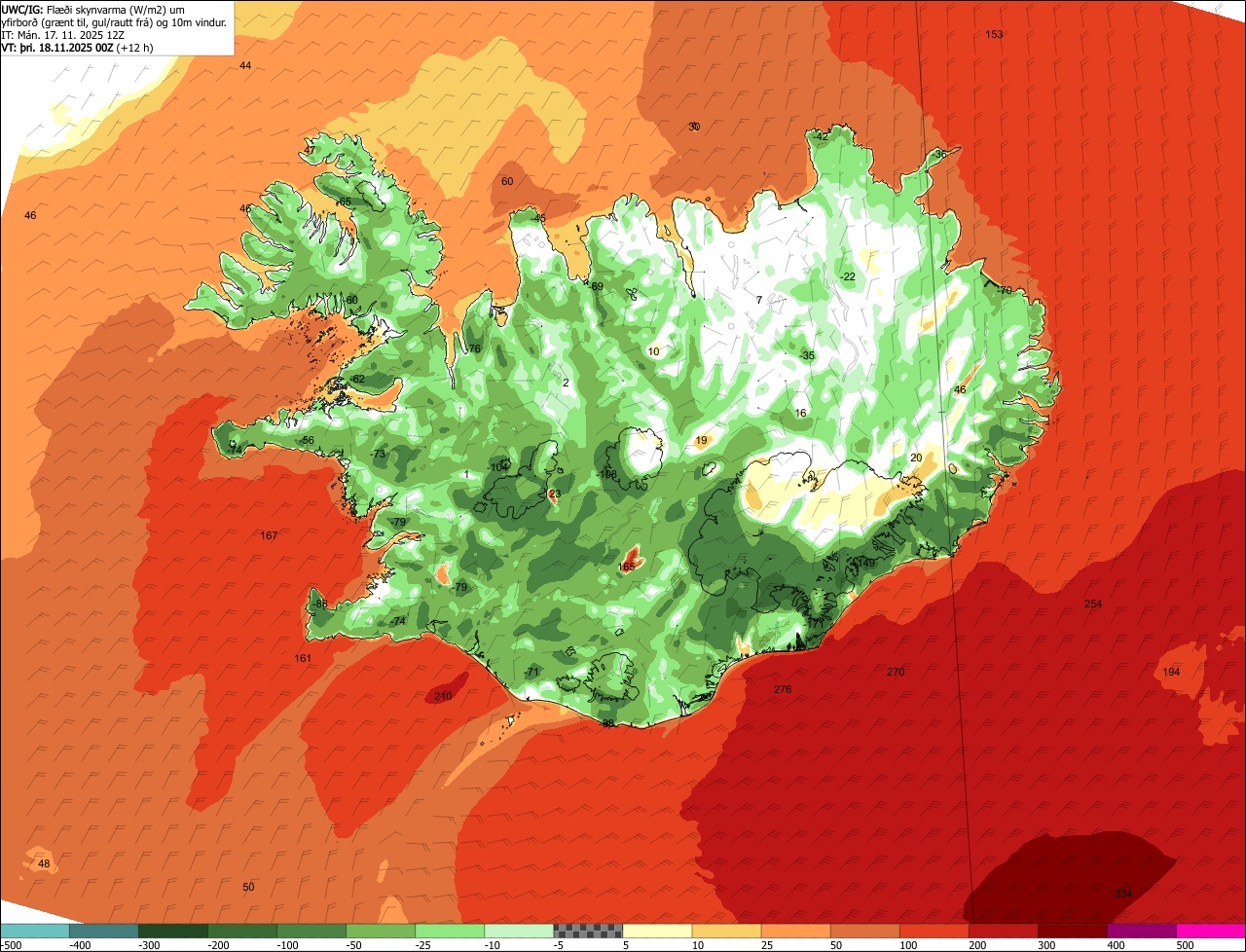Select the pale yellow legend swatch between 5 and 10

pos(657,931)
